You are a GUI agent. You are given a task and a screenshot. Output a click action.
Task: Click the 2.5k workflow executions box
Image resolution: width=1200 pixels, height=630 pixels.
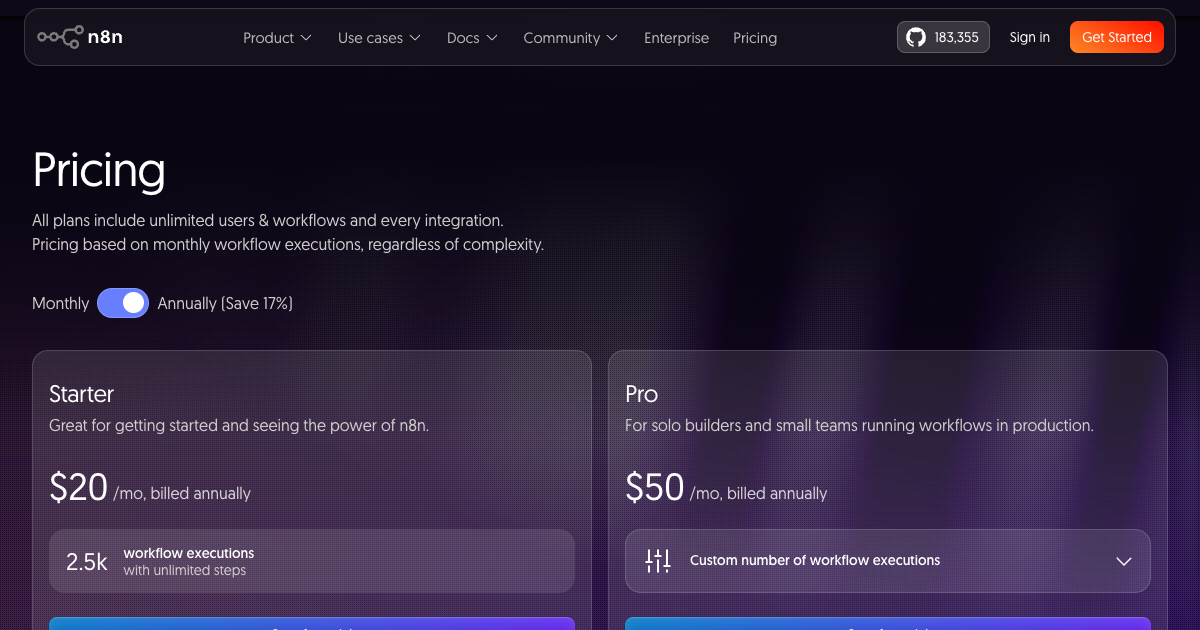(x=311, y=561)
